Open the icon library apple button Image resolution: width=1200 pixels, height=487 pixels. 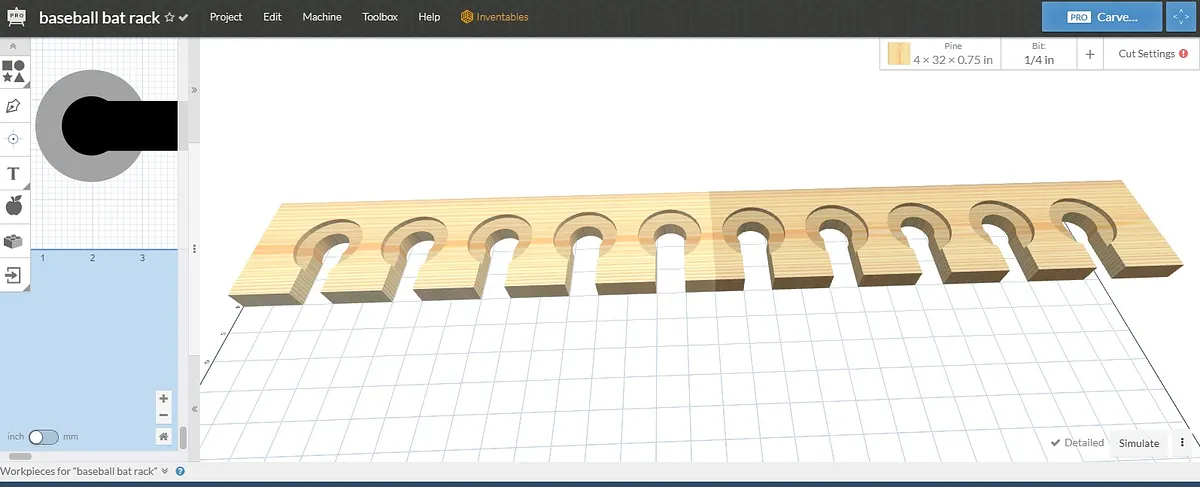(x=14, y=206)
